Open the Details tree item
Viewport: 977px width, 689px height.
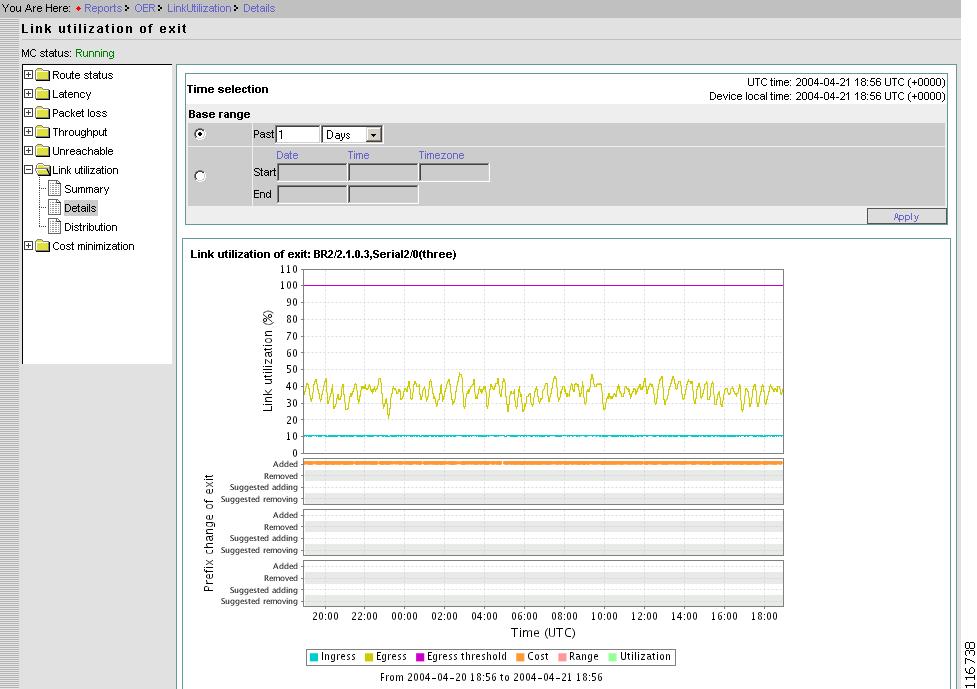(80, 208)
